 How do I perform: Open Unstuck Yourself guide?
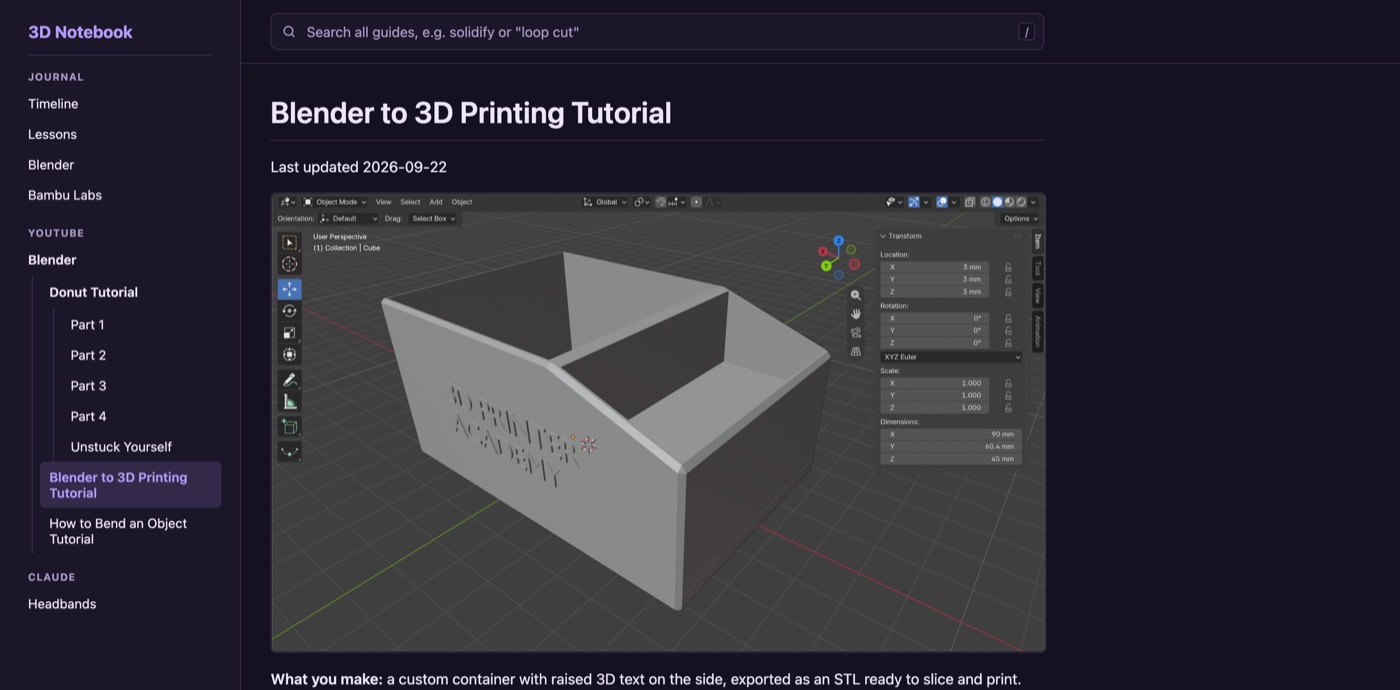(x=121, y=447)
